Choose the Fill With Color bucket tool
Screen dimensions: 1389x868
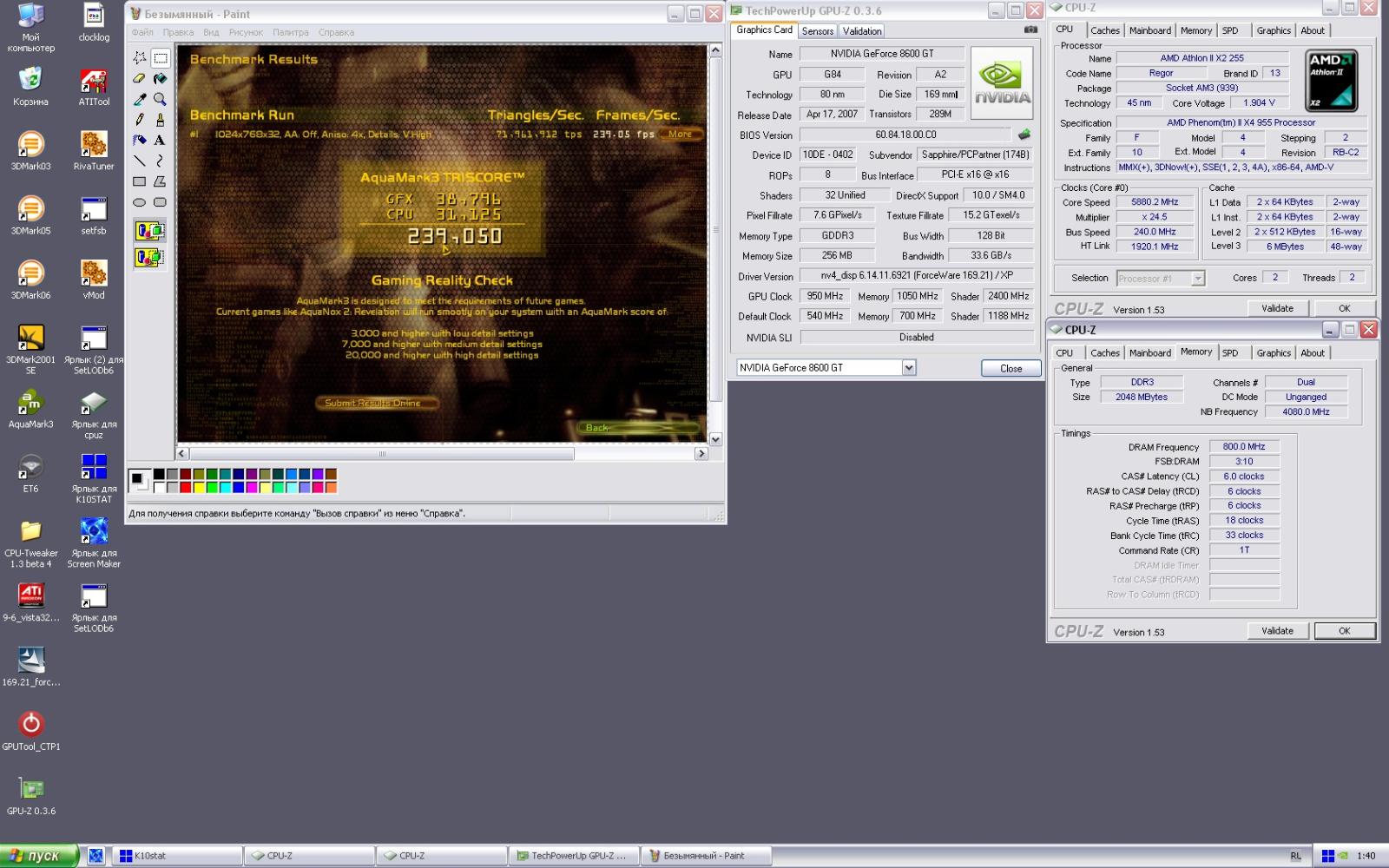click(161, 79)
